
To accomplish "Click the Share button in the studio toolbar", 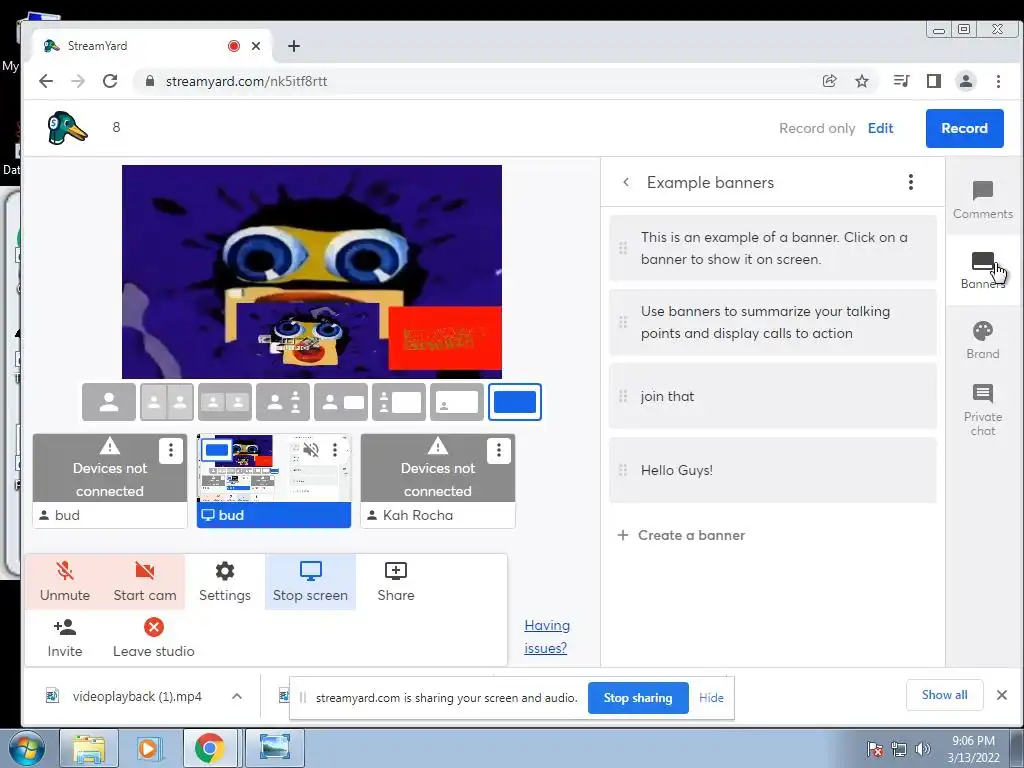I will point(396,581).
